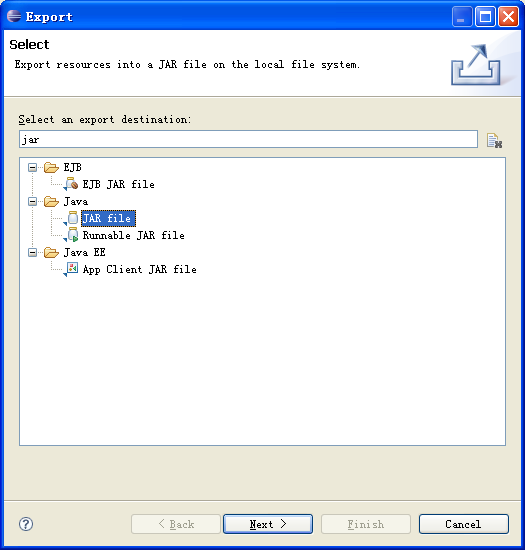Select the App Client JAR file entry
Image resolution: width=525 pixels, height=550 pixels.
point(139,269)
